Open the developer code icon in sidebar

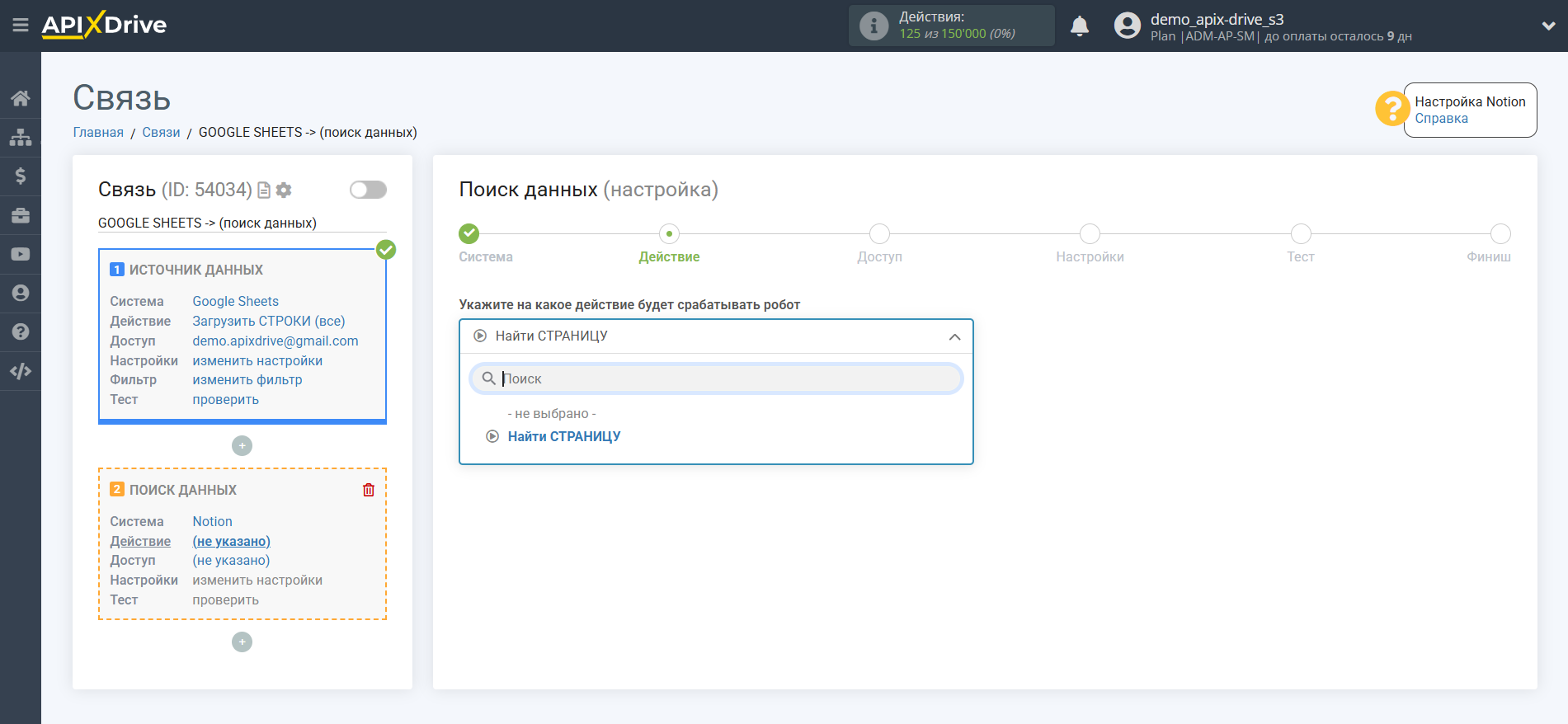[21, 371]
